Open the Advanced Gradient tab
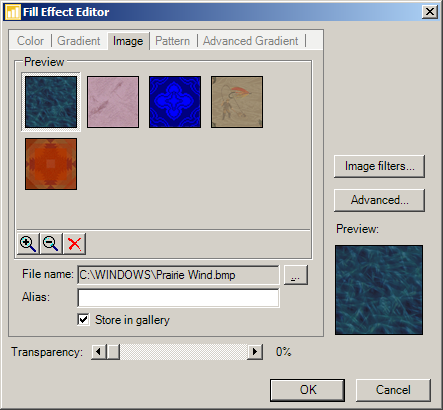The image size is (443, 410). coord(251,41)
